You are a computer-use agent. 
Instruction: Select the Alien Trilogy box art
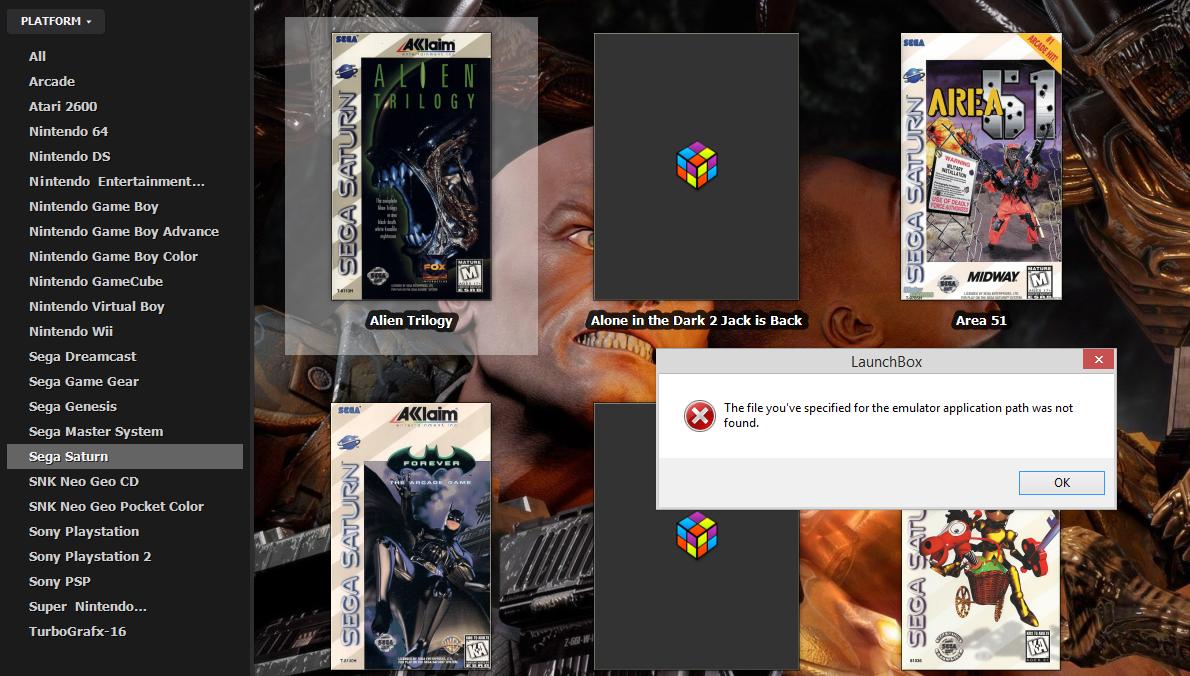(411, 166)
